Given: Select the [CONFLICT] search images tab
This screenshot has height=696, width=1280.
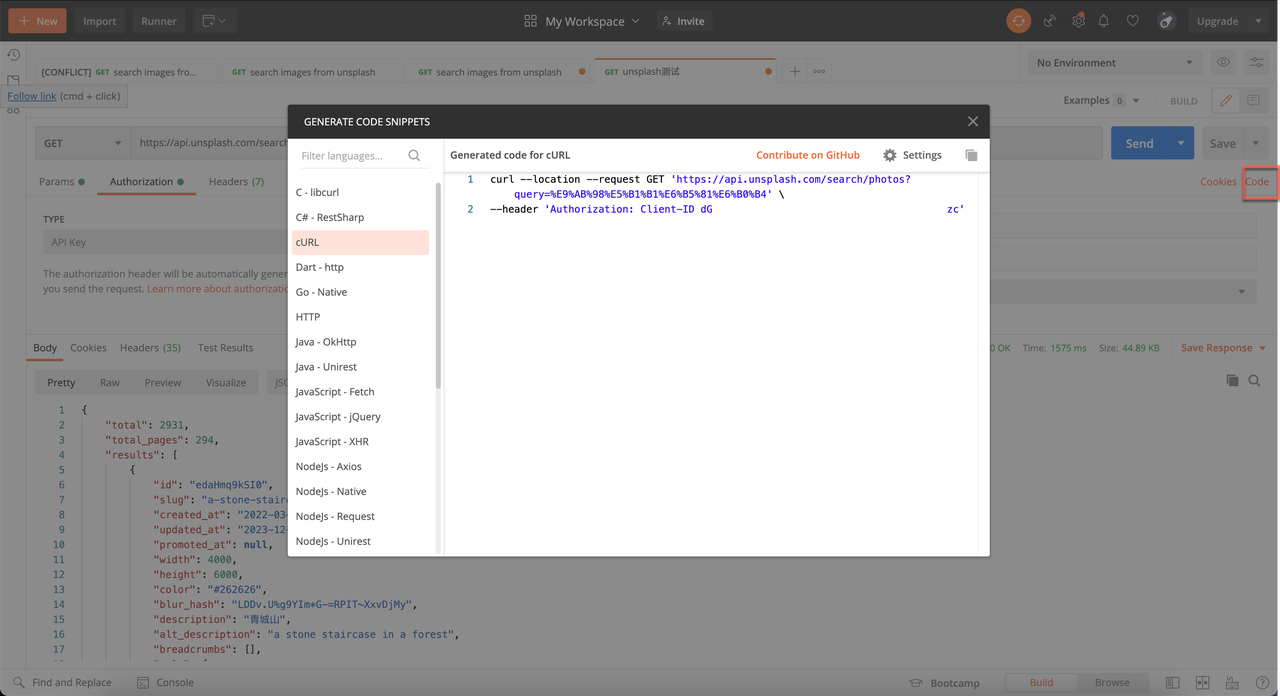Looking at the screenshot, I should point(127,71).
